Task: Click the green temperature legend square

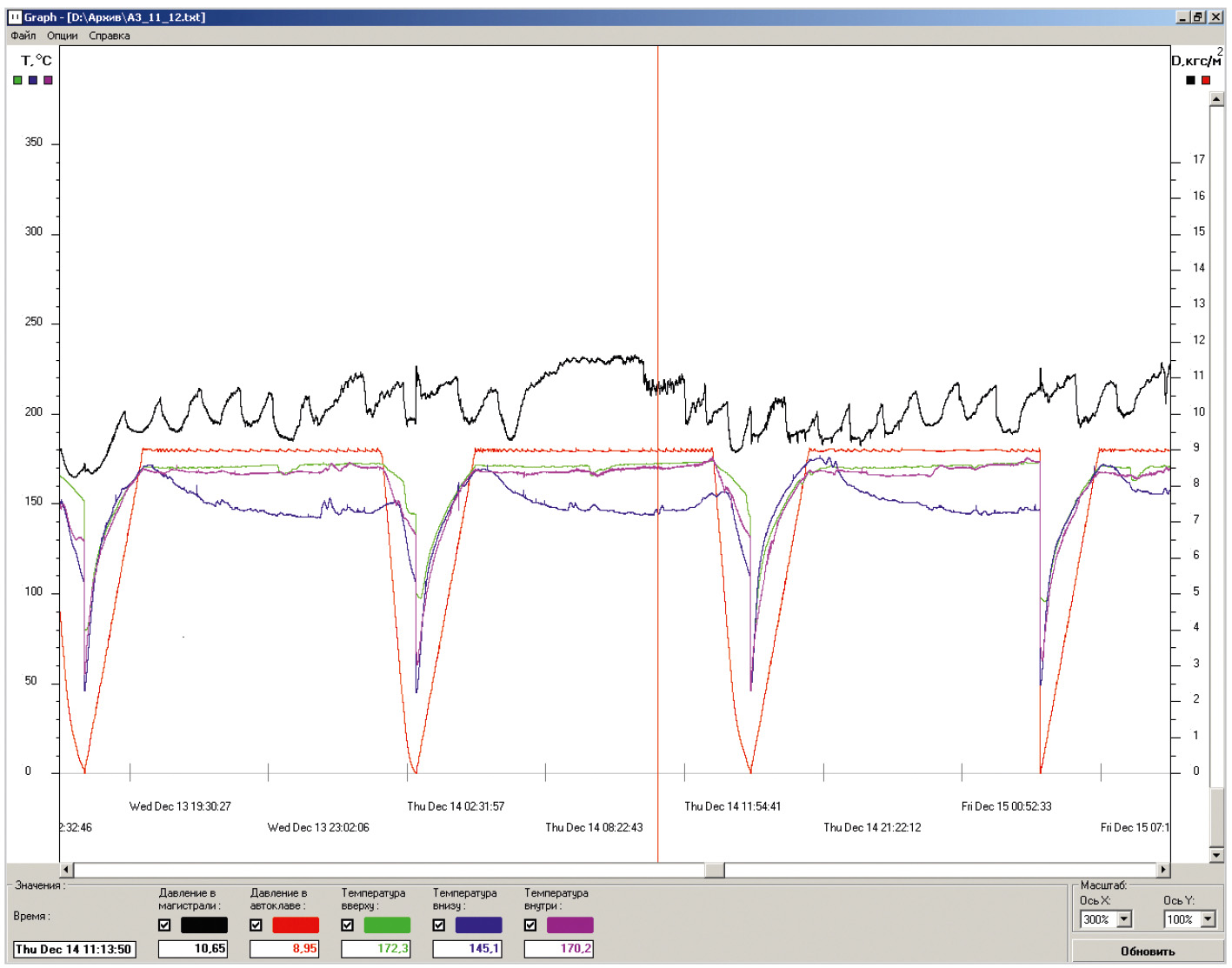Action: [17, 80]
